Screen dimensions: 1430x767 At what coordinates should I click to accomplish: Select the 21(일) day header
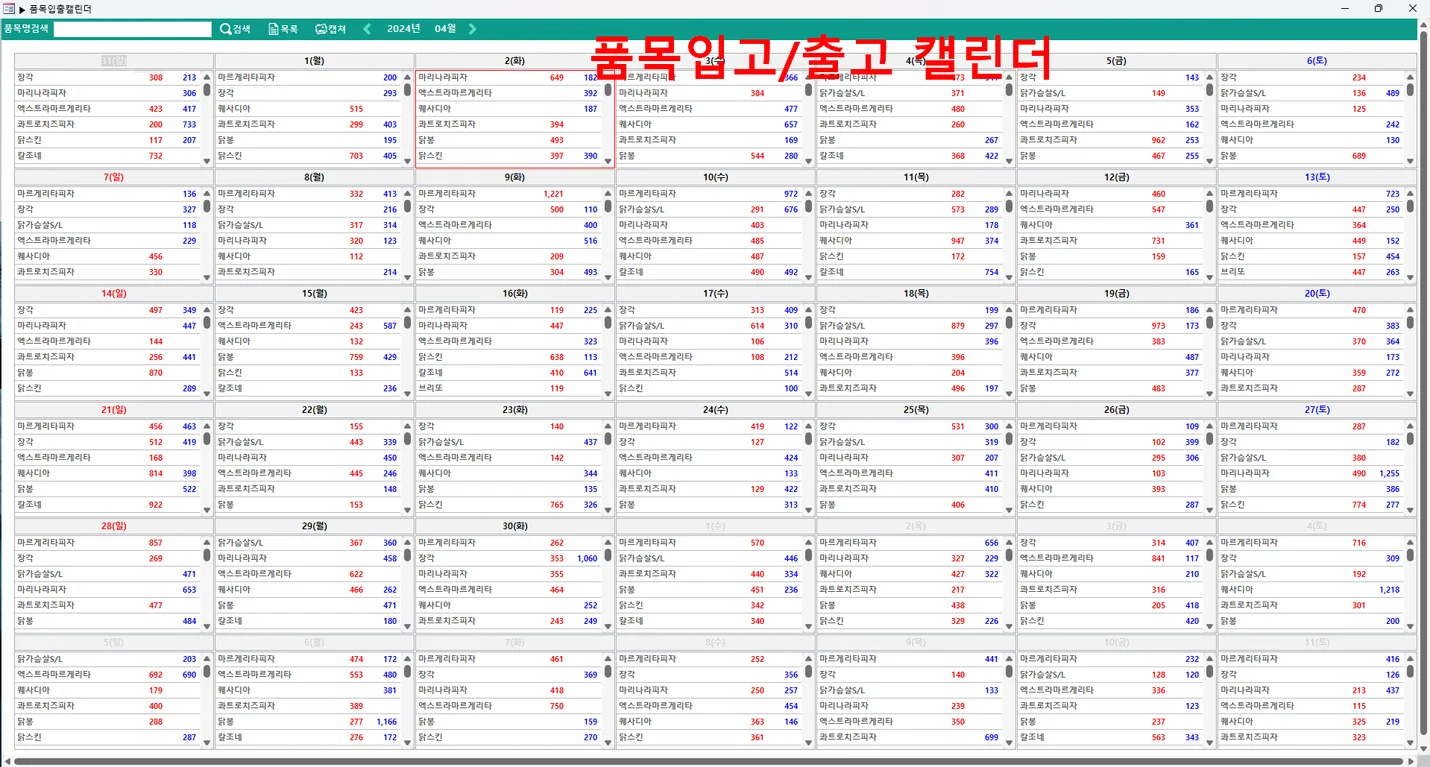114,410
